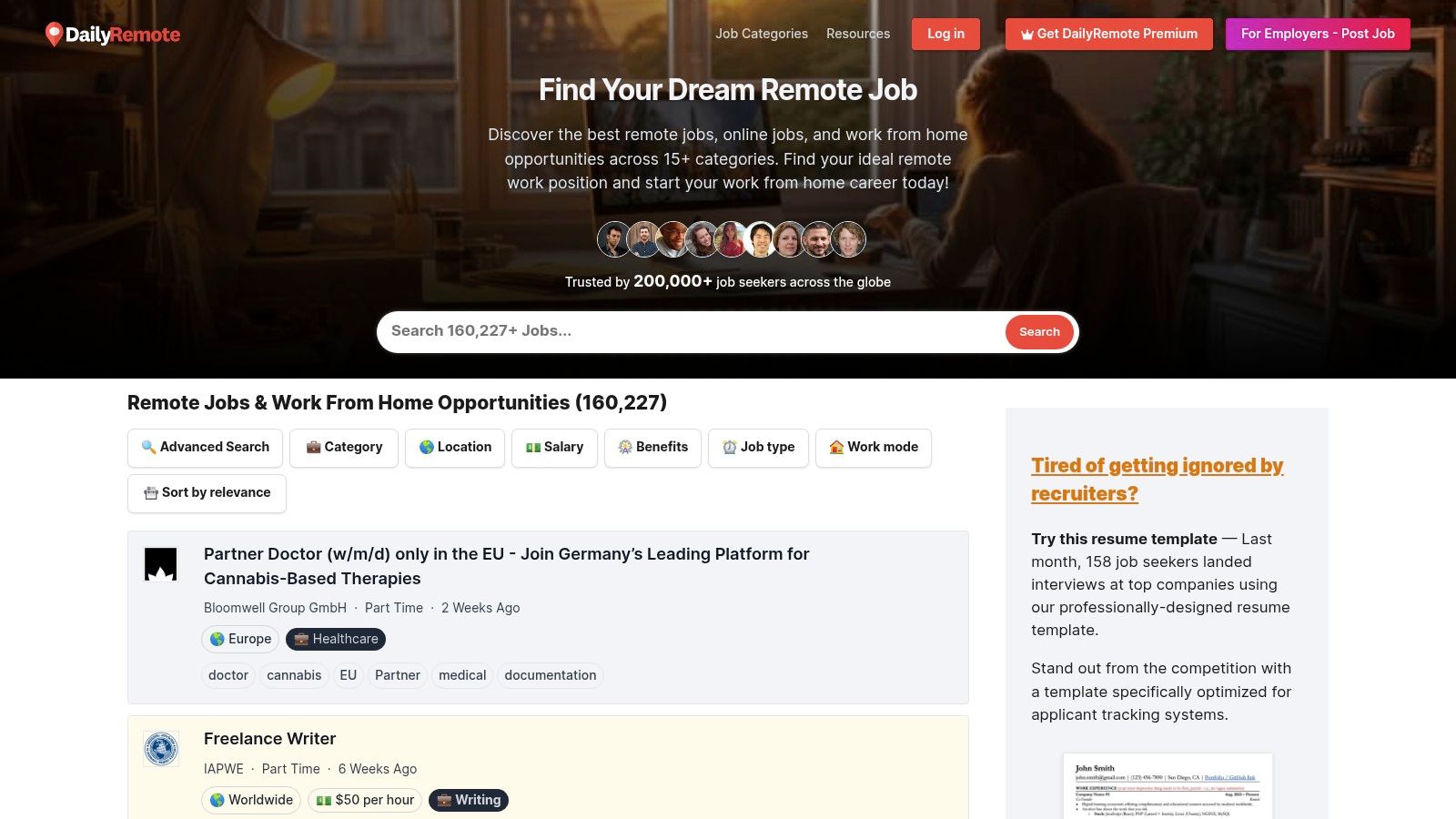Expand the Location filter
Image resolution: width=1456 pixels, height=819 pixels.
tap(455, 447)
